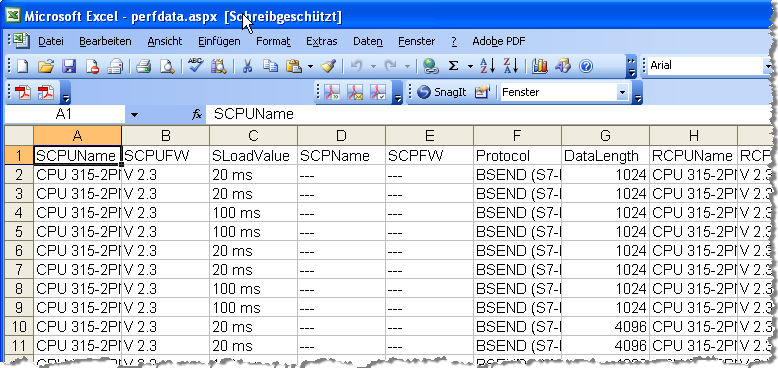Click the PDF convert and e-mail icon
Screen dimensions: 778x368
coord(355,92)
